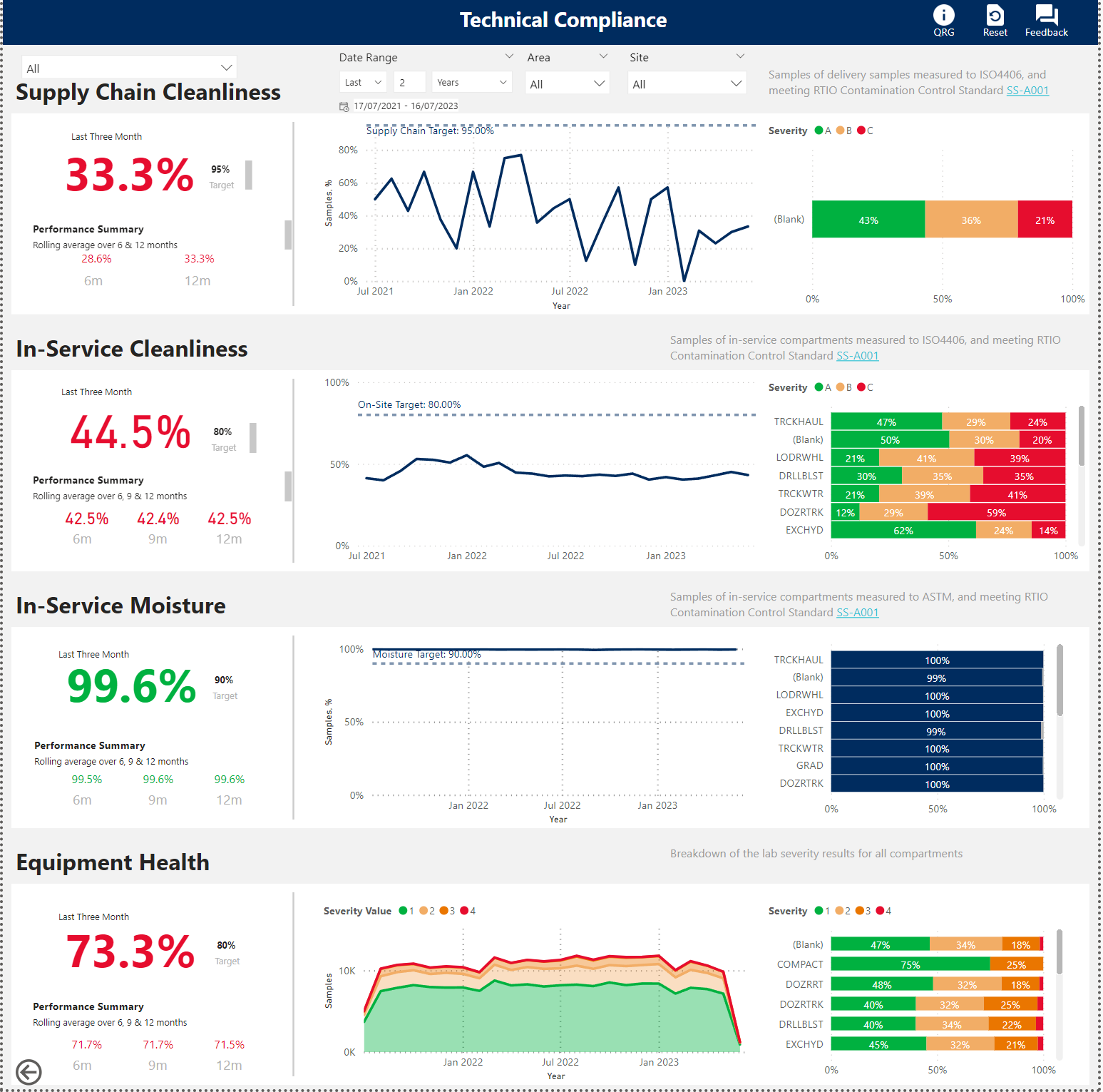Open SS-A001 link in In-Service Moisture description
The height and width of the screenshot is (1092, 1103).
857,613
